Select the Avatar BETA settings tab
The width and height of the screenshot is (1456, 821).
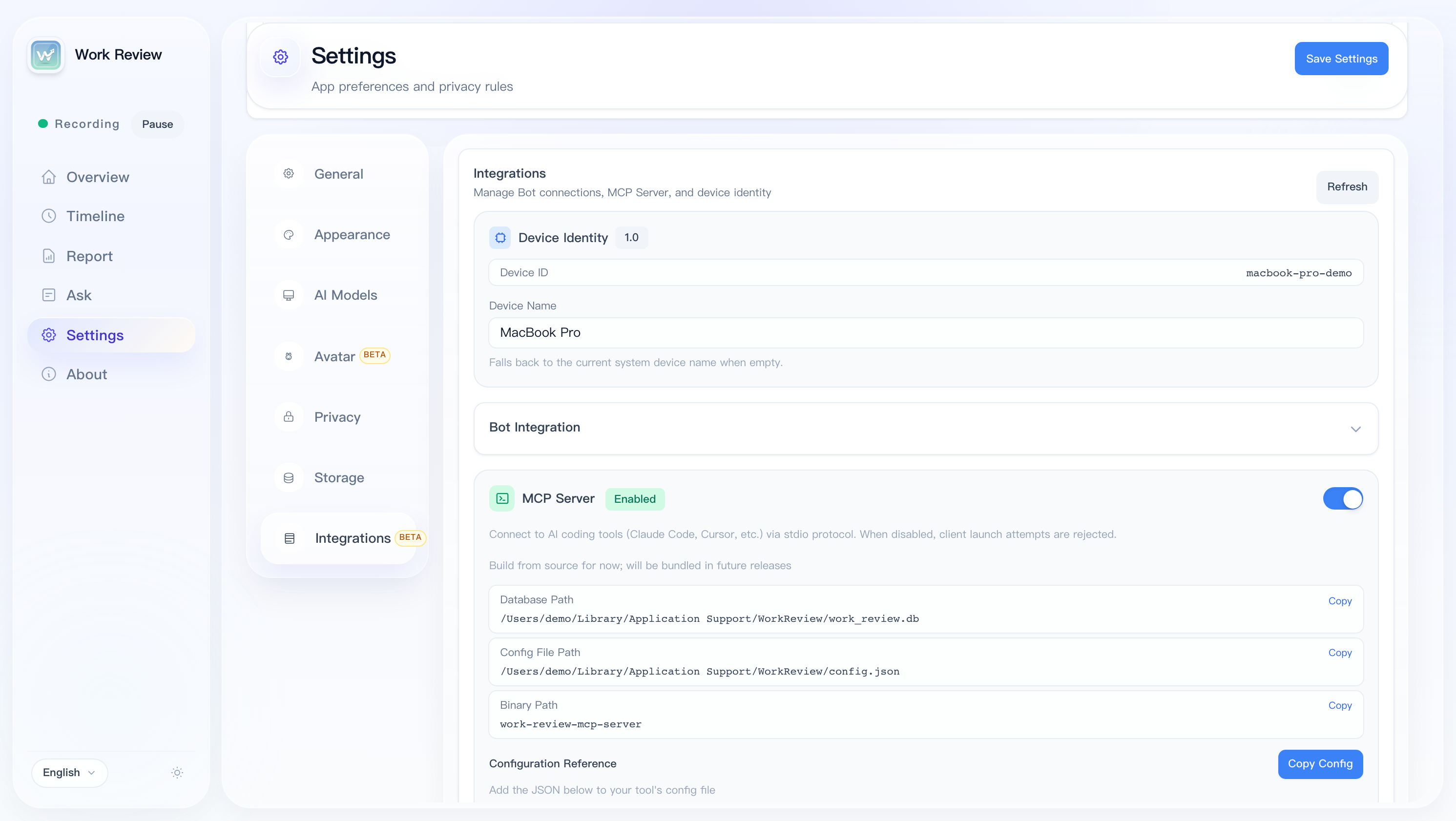tap(338, 356)
